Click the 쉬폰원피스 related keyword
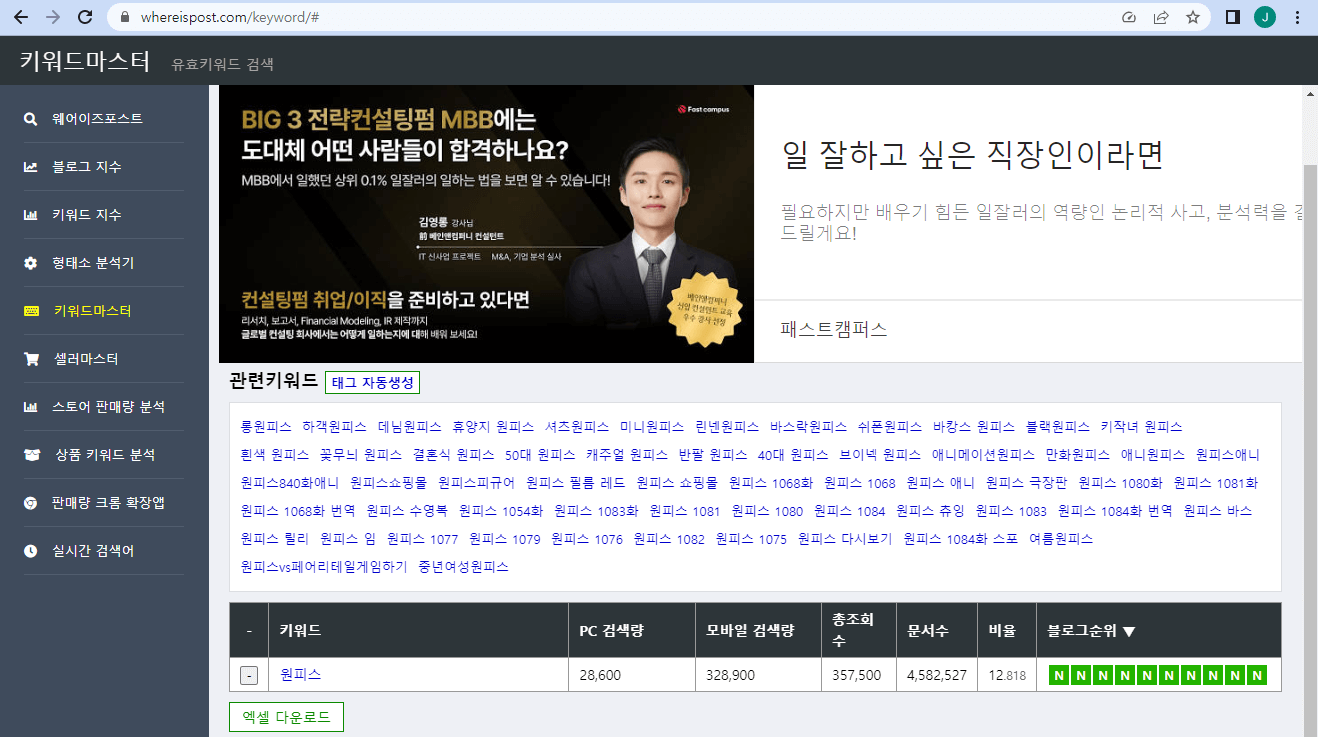Viewport: 1318px width, 737px height. pyautogui.click(x=890, y=427)
